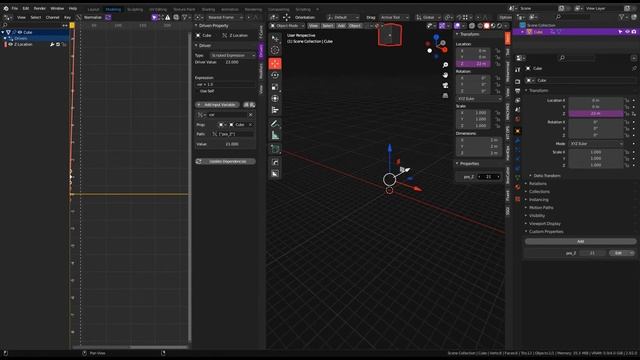
Task: Select the Cursor tool in viewport toolbar
Action: coord(275,50)
